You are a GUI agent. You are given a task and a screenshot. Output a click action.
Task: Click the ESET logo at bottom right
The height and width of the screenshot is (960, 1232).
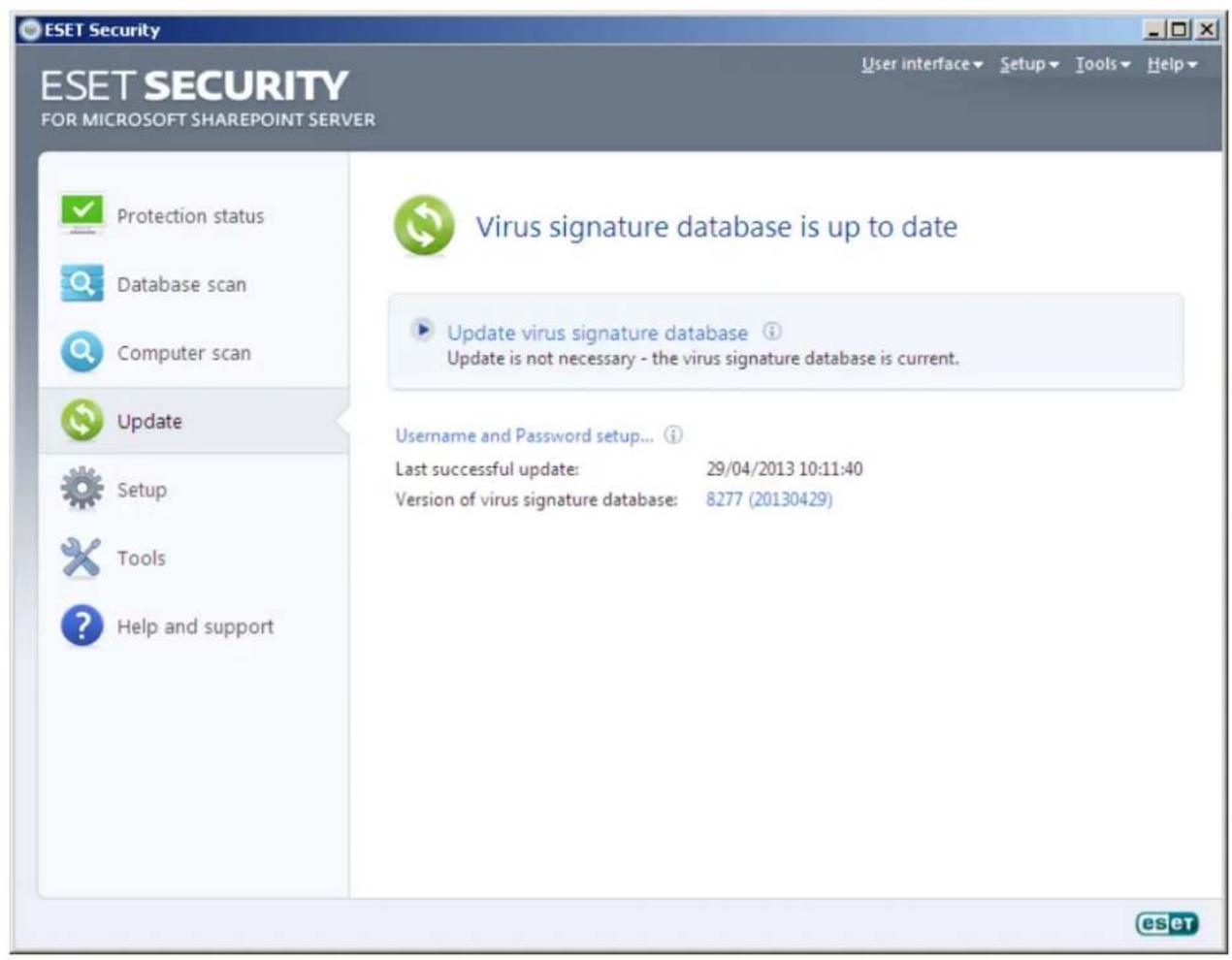pos(1167,923)
